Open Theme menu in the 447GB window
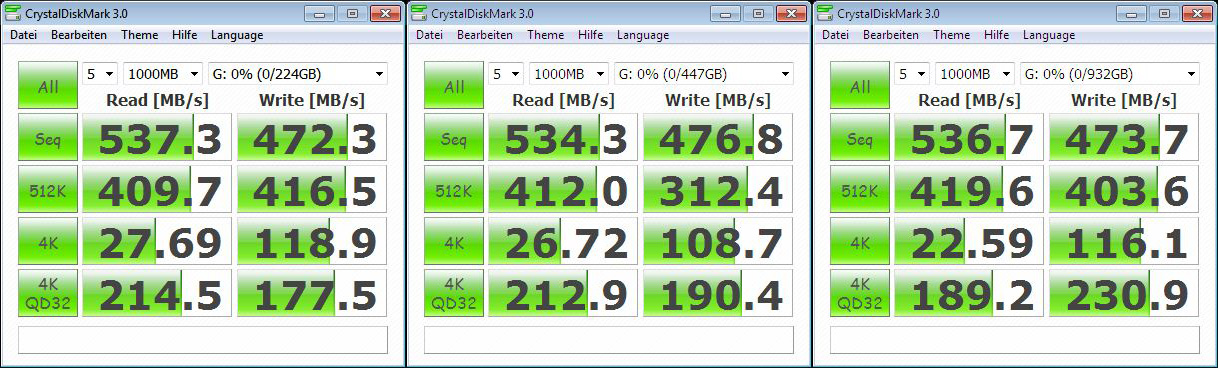Viewport: 1218px width, 368px height. pyautogui.click(x=546, y=35)
